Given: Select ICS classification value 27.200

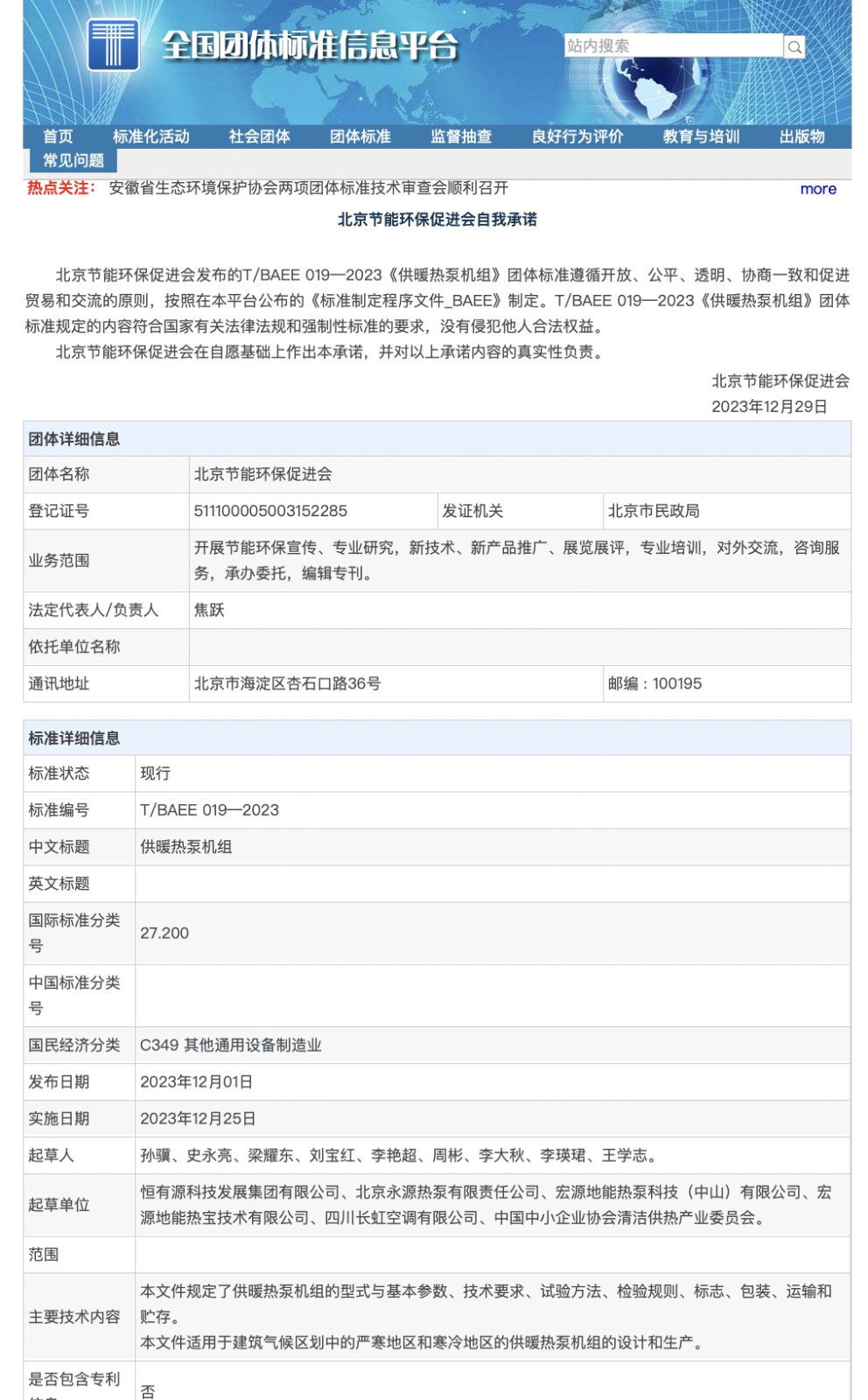Looking at the screenshot, I should click(x=164, y=934).
